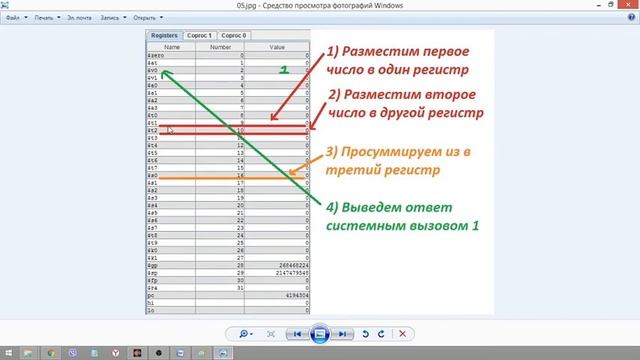Screen dimensions: 640x360
Task: Open File Explorer from the taskbar
Action: click(28, 353)
